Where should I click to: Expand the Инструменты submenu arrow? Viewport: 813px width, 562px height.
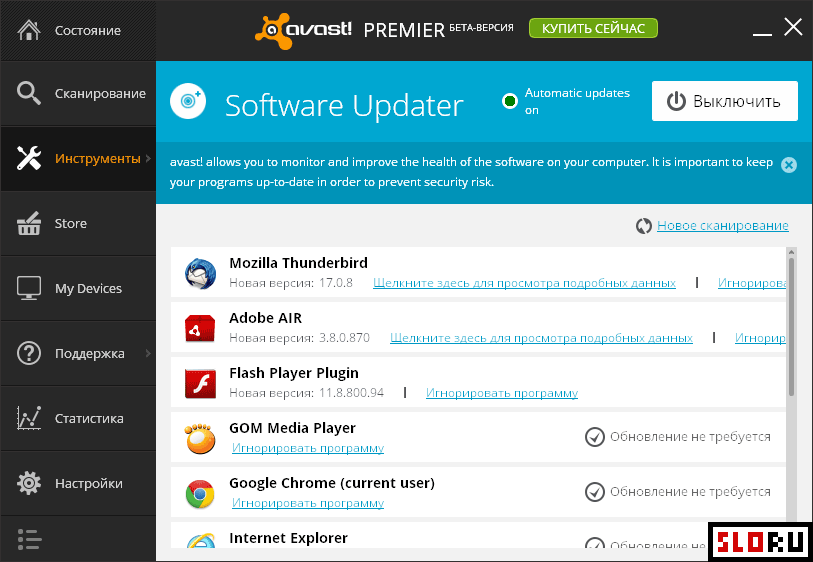tap(148, 158)
